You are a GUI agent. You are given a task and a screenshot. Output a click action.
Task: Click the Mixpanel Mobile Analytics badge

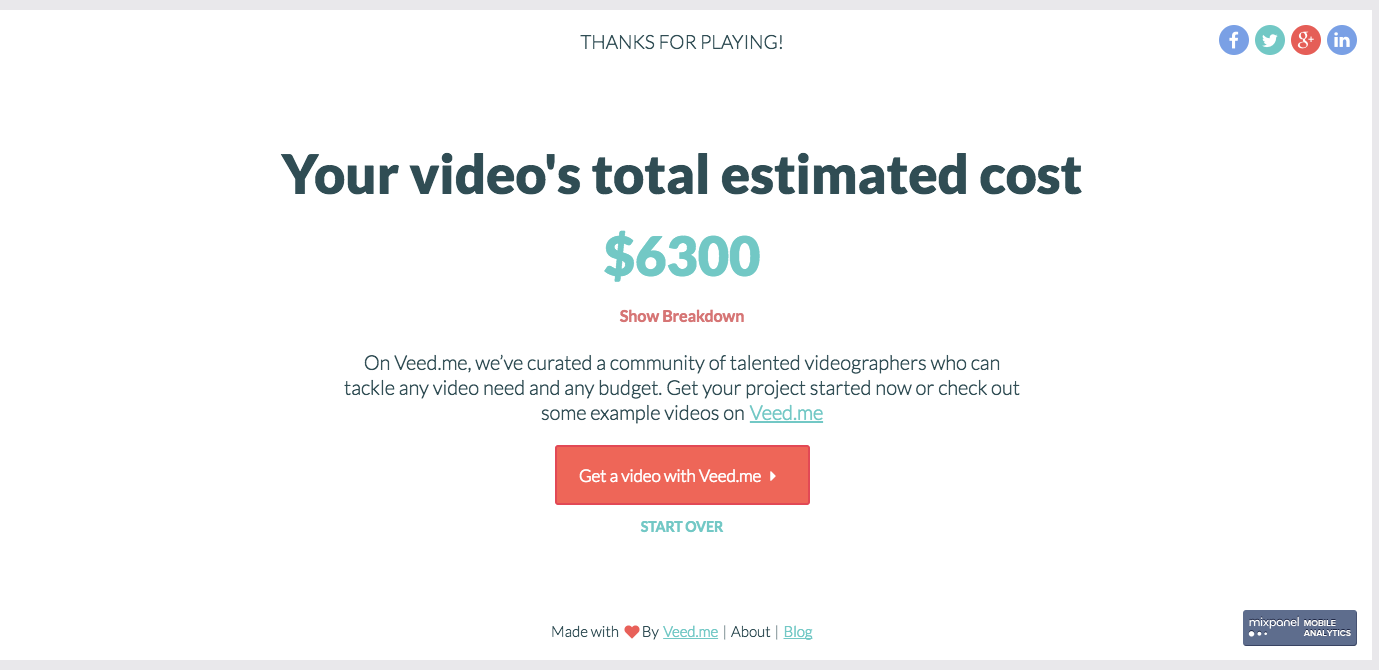tap(1299, 628)
